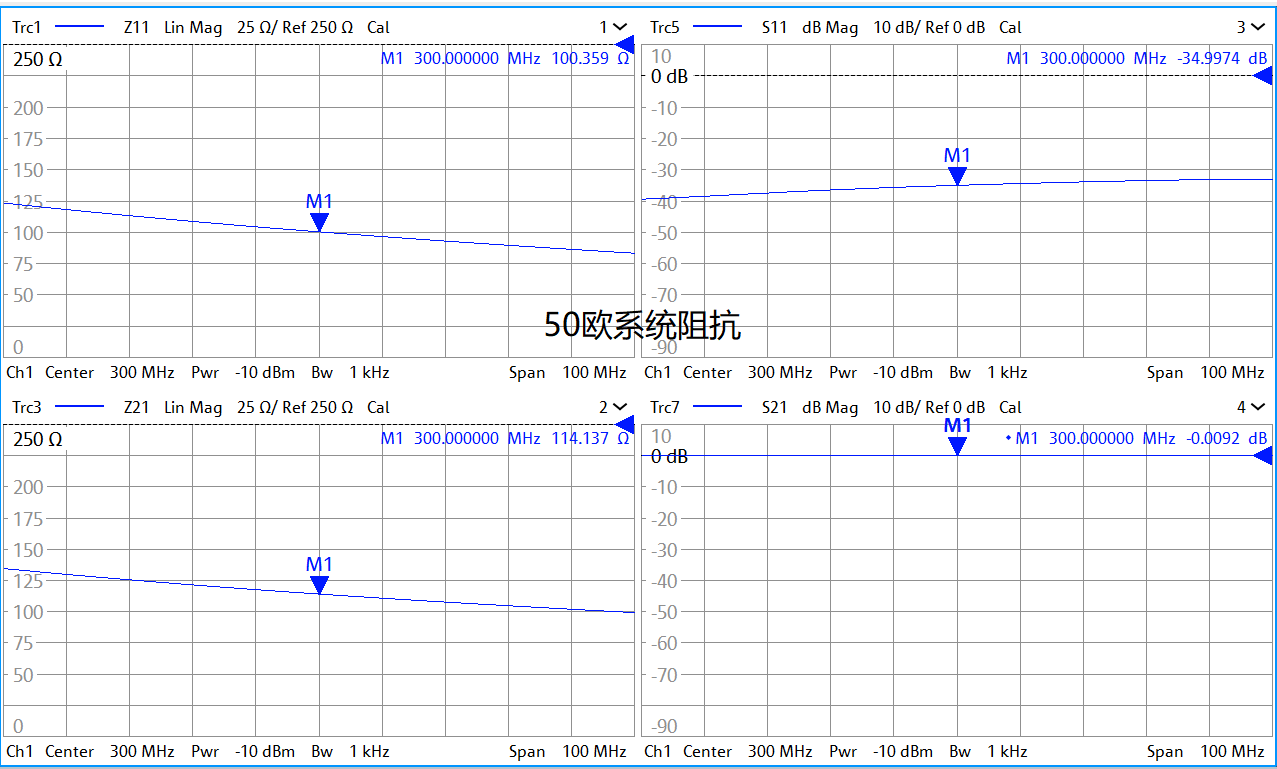Click the M1 marker on the Z11 trace

coord(319,222)
